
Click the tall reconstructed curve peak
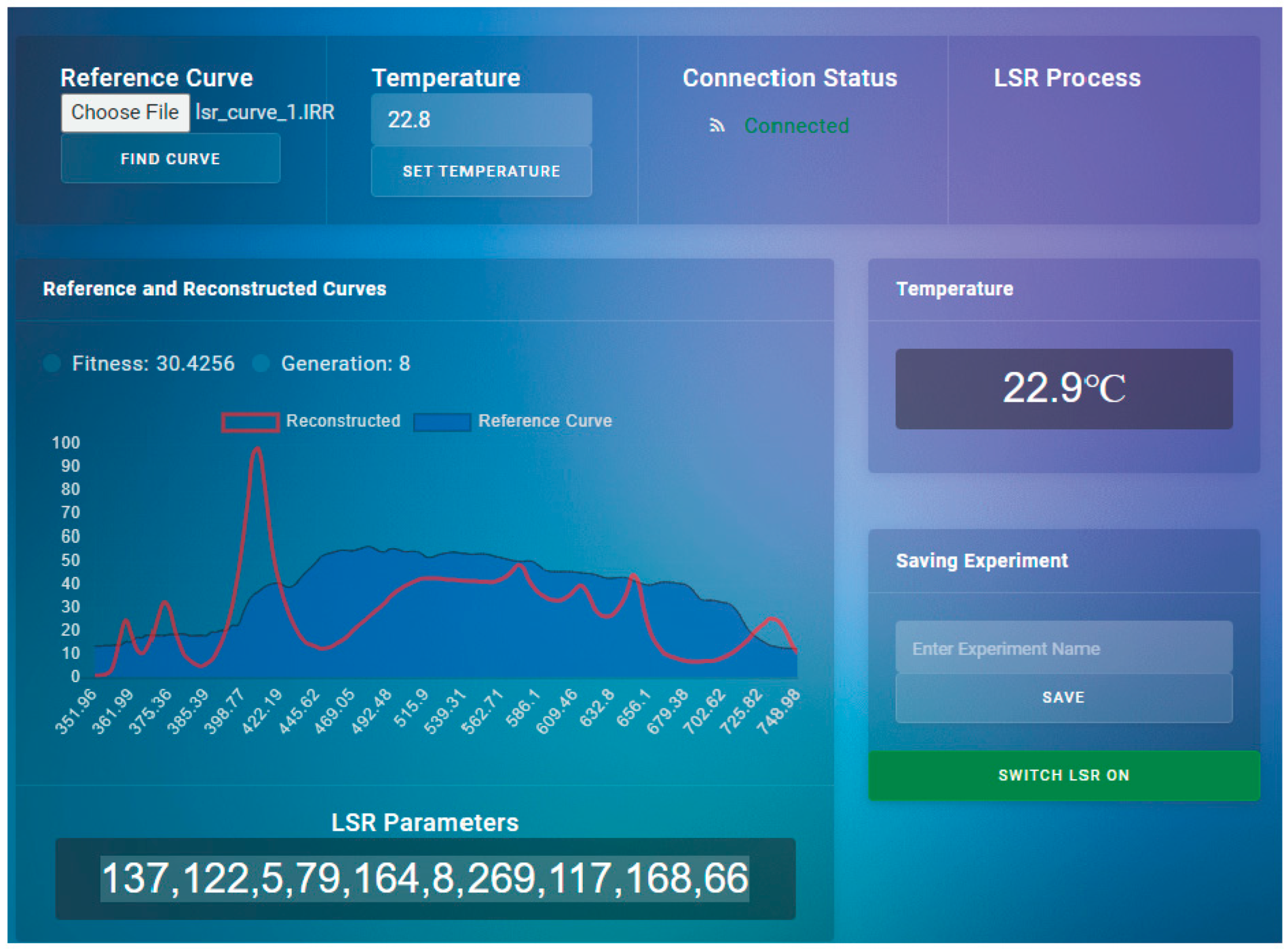click(257, 450)
